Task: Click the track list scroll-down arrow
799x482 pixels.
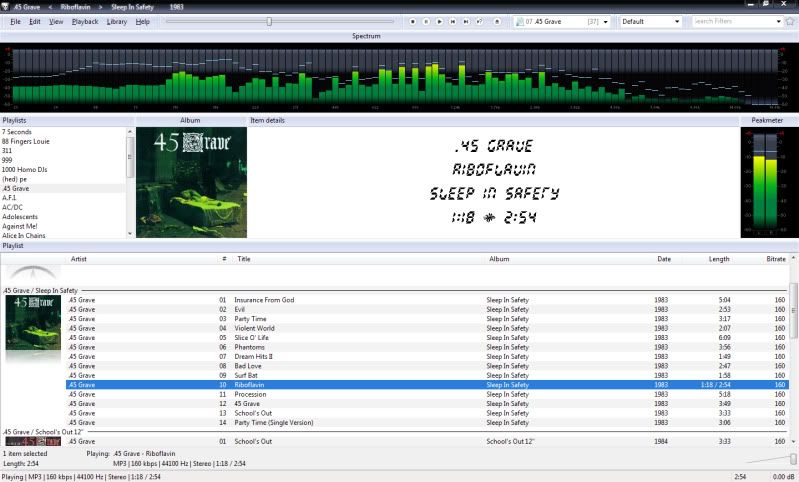Action: 793,441
